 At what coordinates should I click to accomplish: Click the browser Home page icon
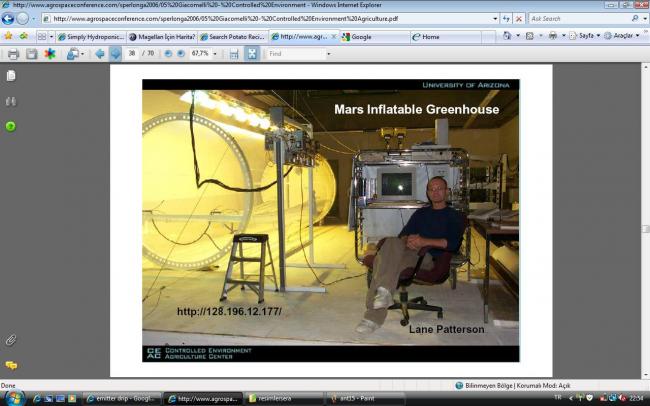click(507, 36)
